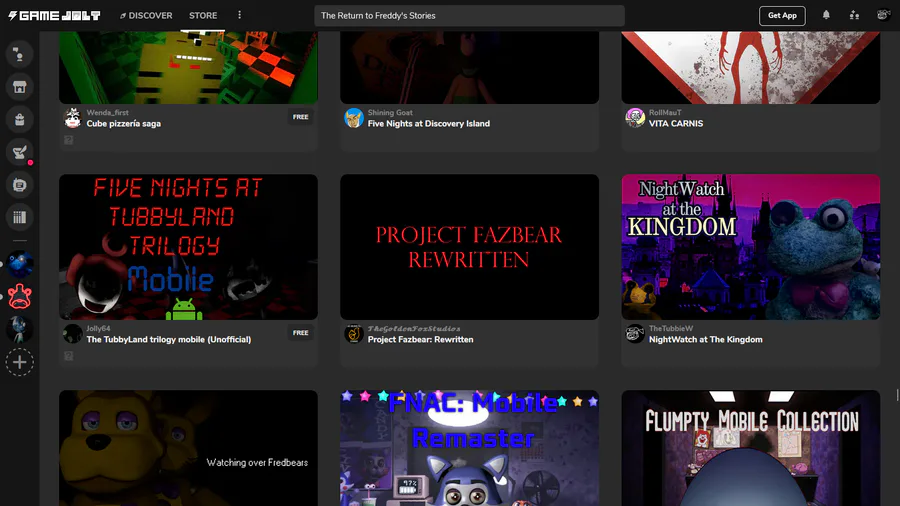This screenshot has width=900, height=506.
Task: Open the red monster community in sidebar
Action: click(x=20, y=297)
